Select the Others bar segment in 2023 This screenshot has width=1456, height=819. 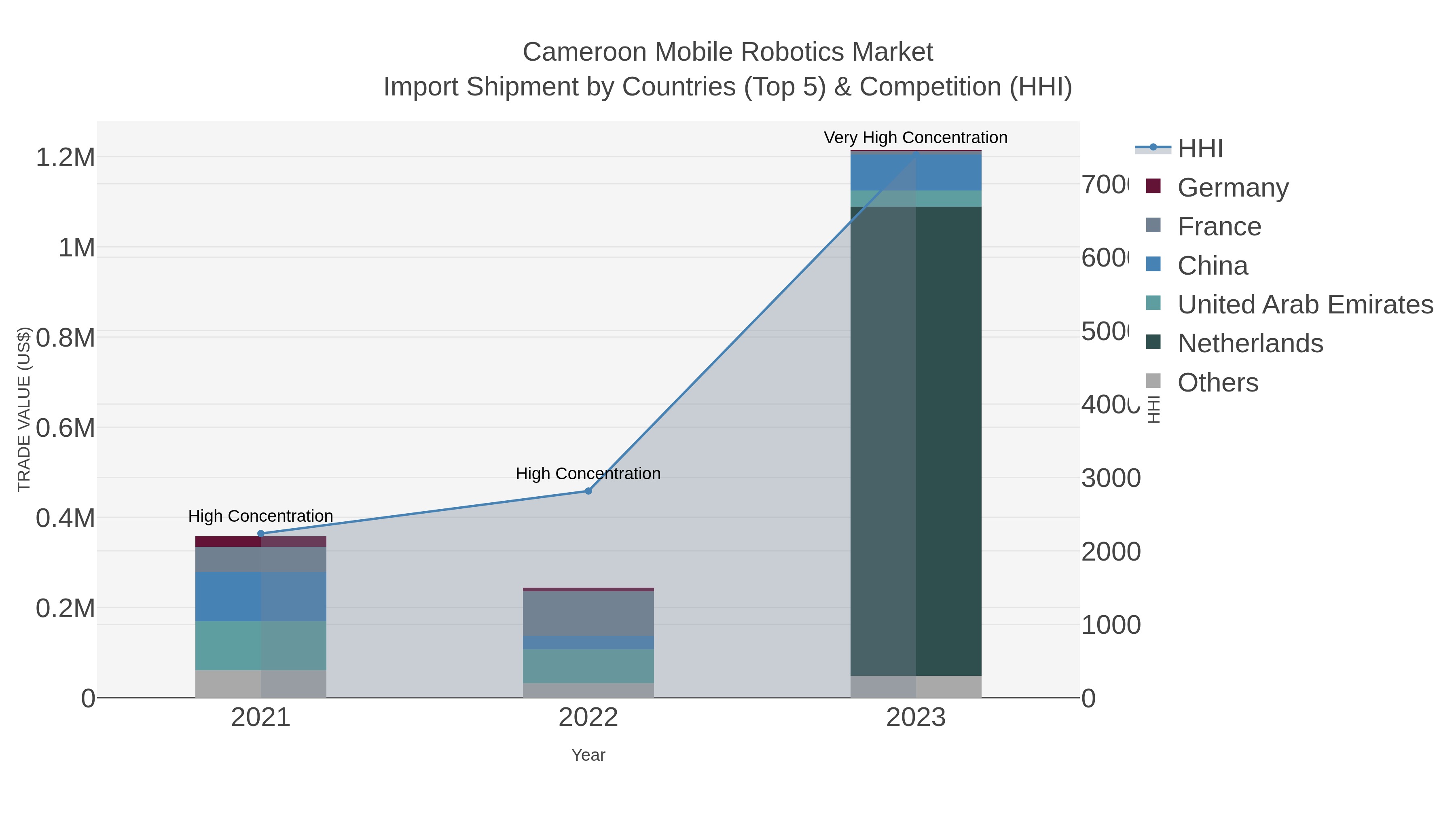(916, 687)
